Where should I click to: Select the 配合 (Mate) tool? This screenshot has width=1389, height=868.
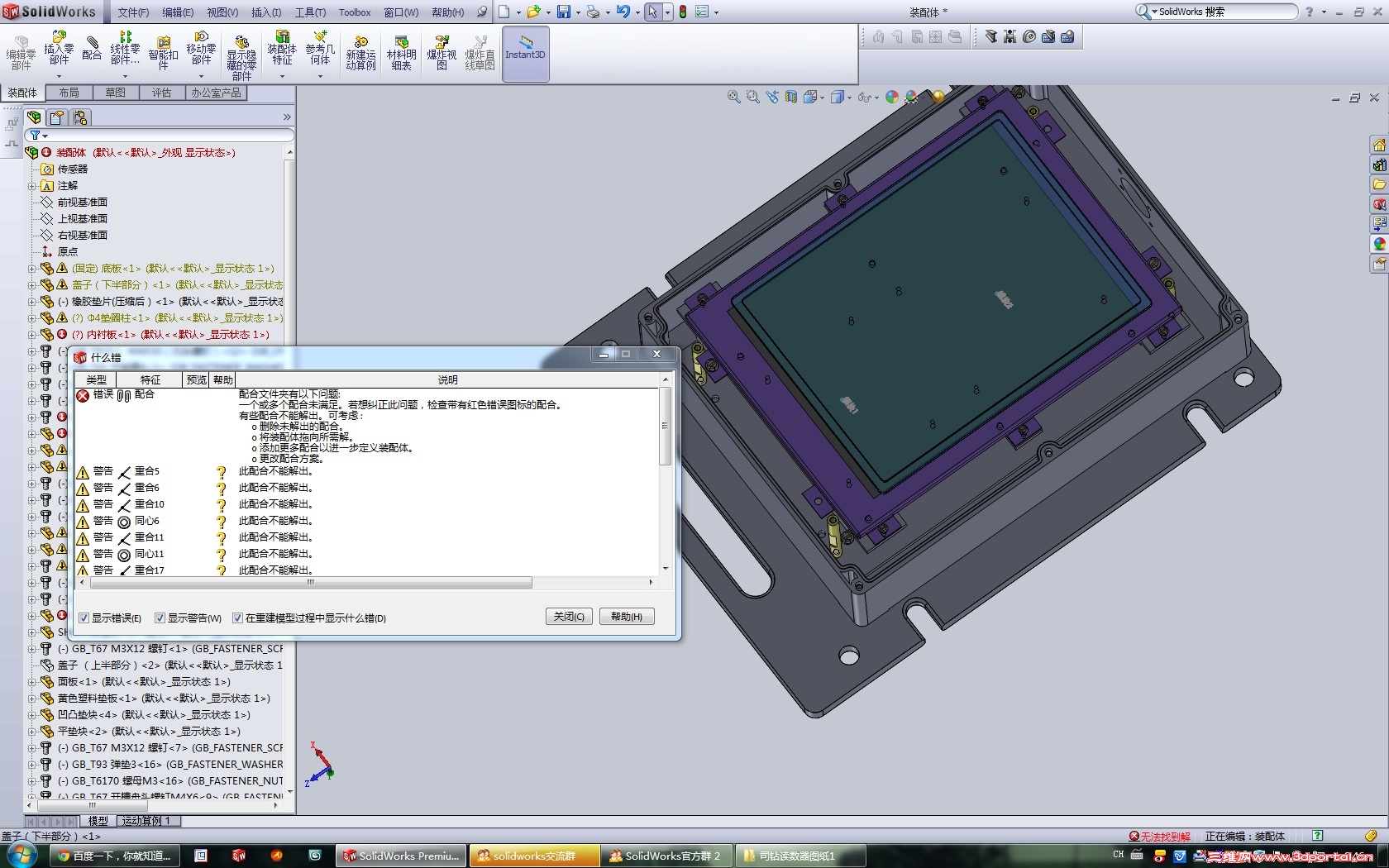92,48
